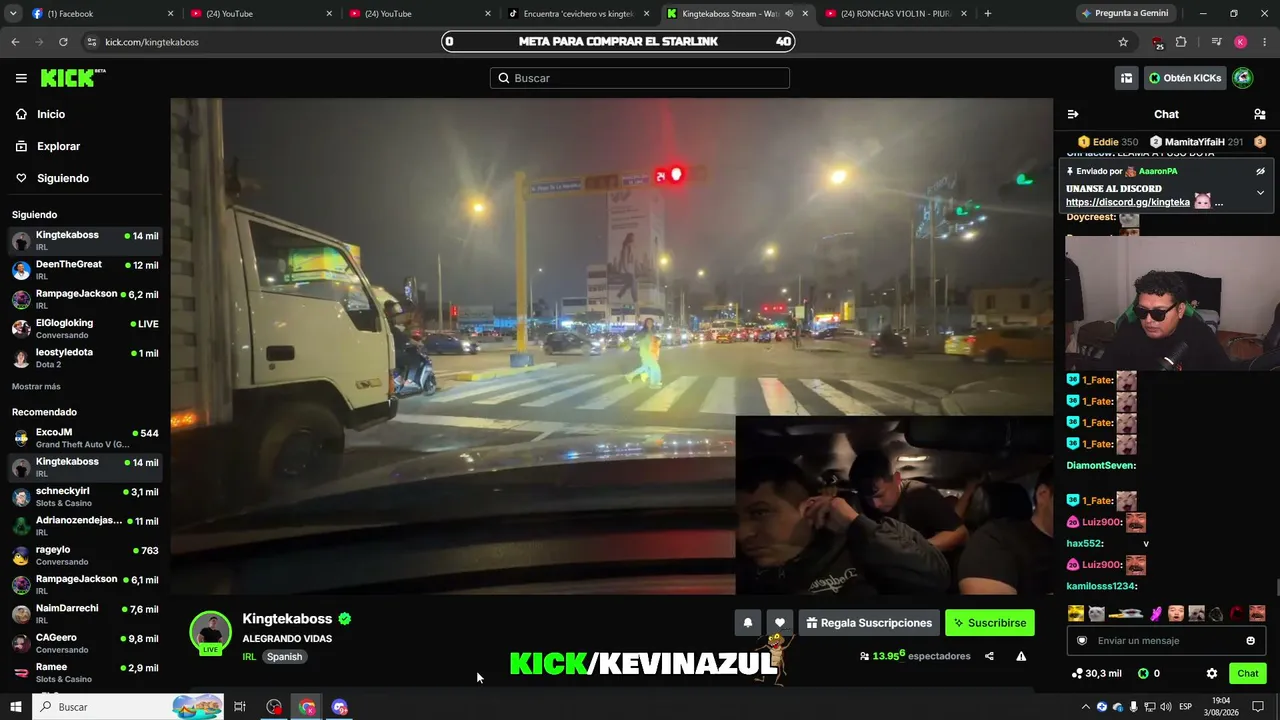Viewport: 1280px width, 720px height.
Task: Open the chat settings gear
Action: click(1212, 673)
